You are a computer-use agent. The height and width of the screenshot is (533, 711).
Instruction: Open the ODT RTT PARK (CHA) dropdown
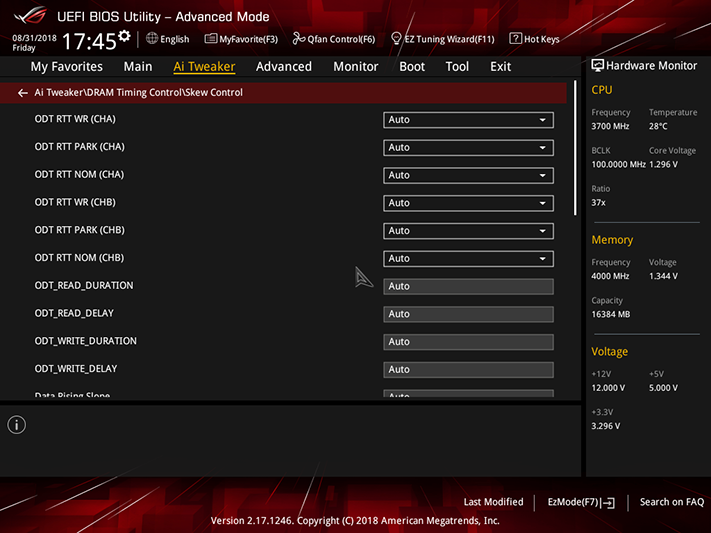(468, 147)
